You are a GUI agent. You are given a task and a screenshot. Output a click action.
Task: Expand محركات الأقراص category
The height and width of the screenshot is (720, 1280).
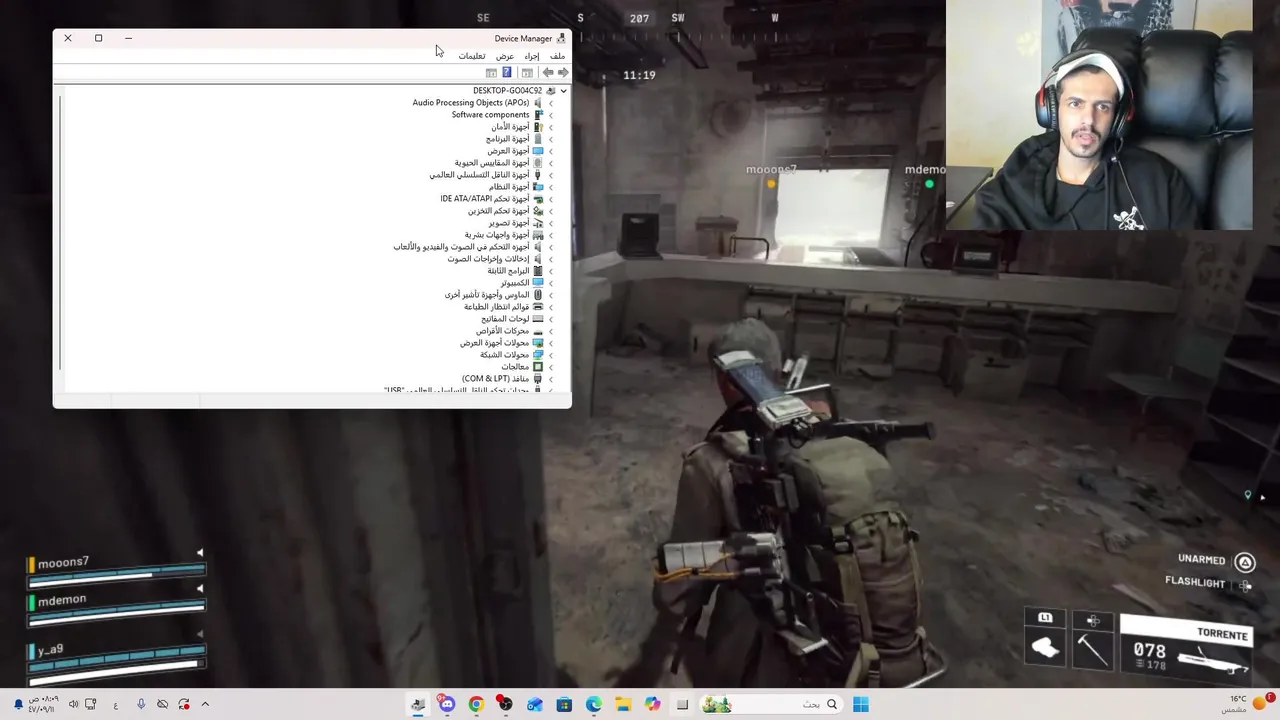coord(551,331)
